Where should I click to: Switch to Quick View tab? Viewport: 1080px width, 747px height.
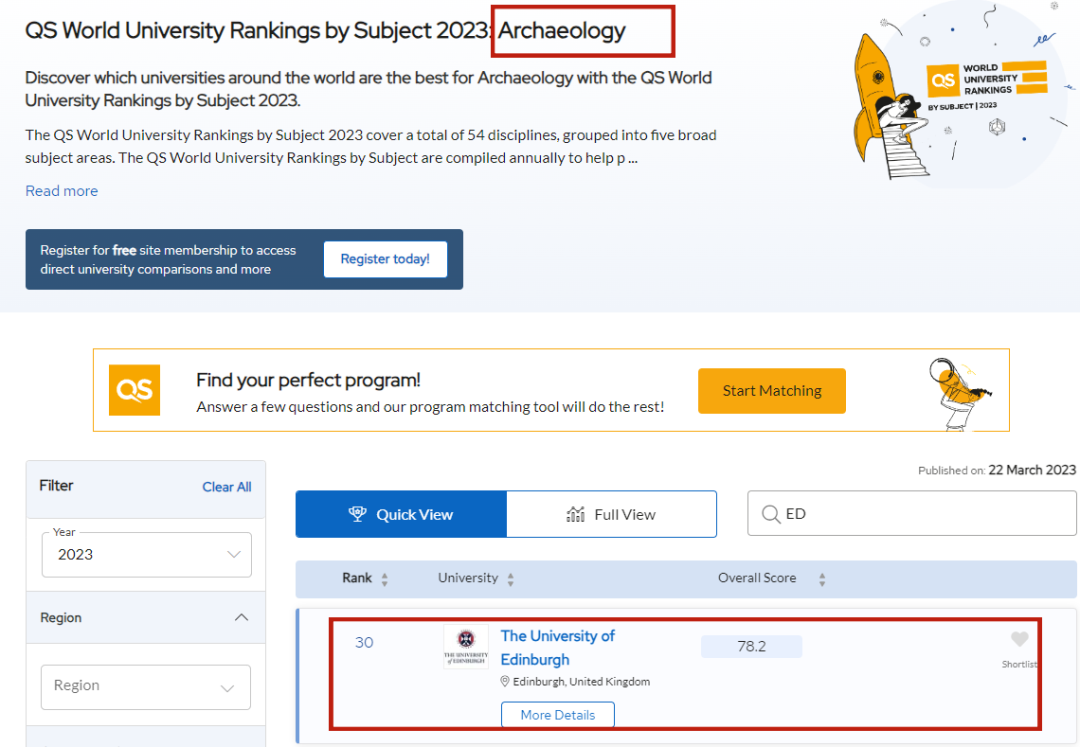[402, 514]
